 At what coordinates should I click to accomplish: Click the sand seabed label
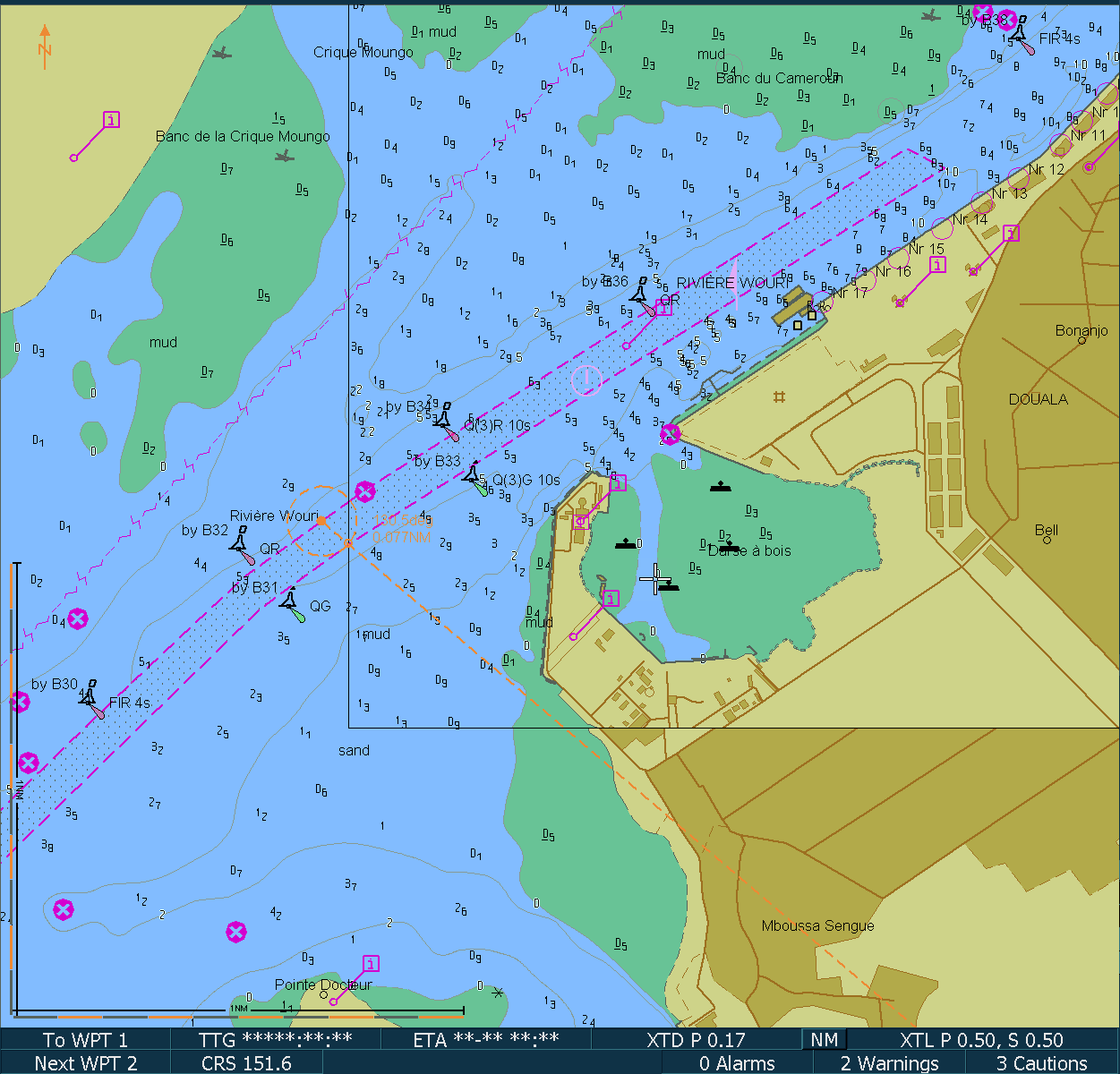(x=354, y=750)
